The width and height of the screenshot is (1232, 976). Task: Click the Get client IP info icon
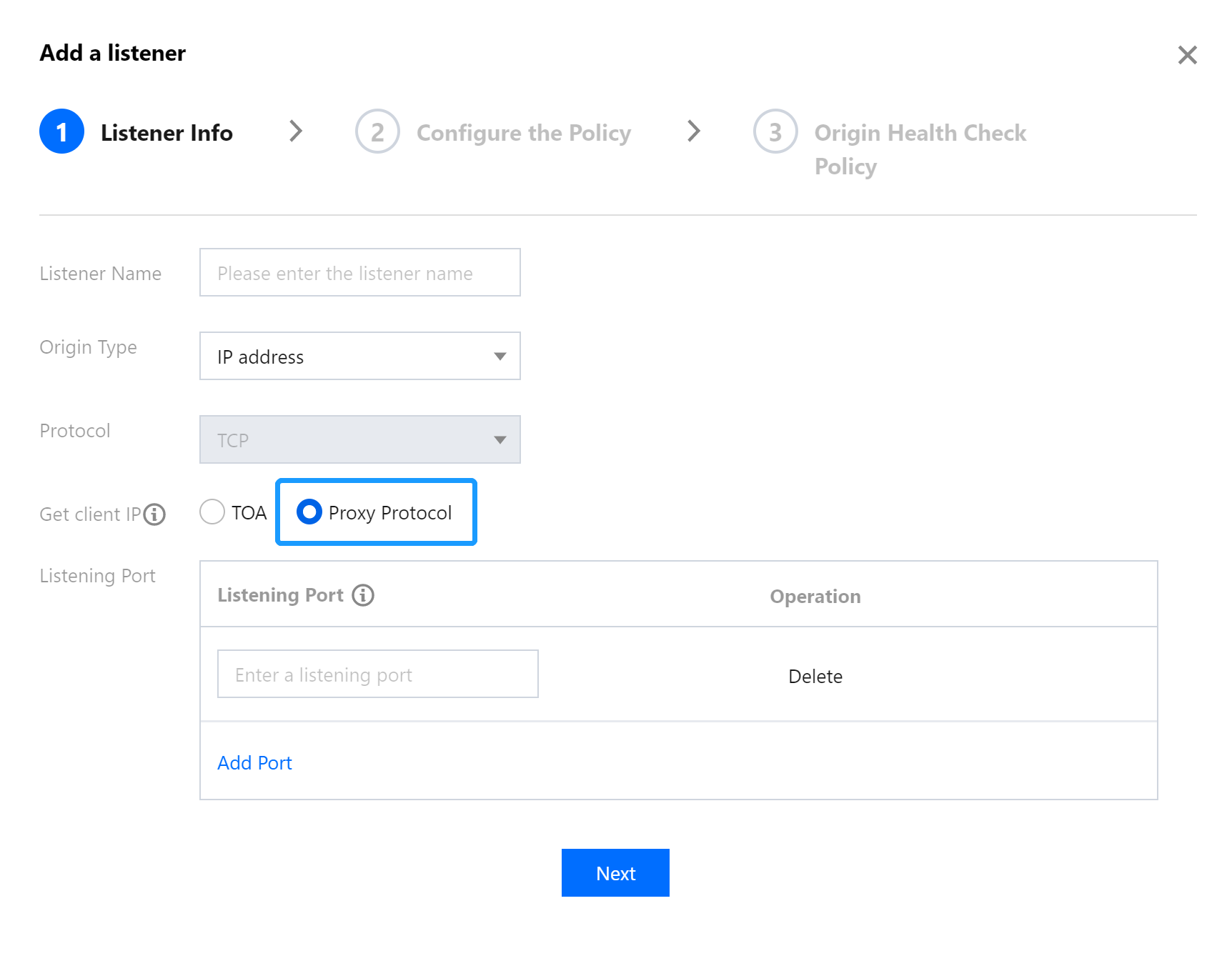154,514
